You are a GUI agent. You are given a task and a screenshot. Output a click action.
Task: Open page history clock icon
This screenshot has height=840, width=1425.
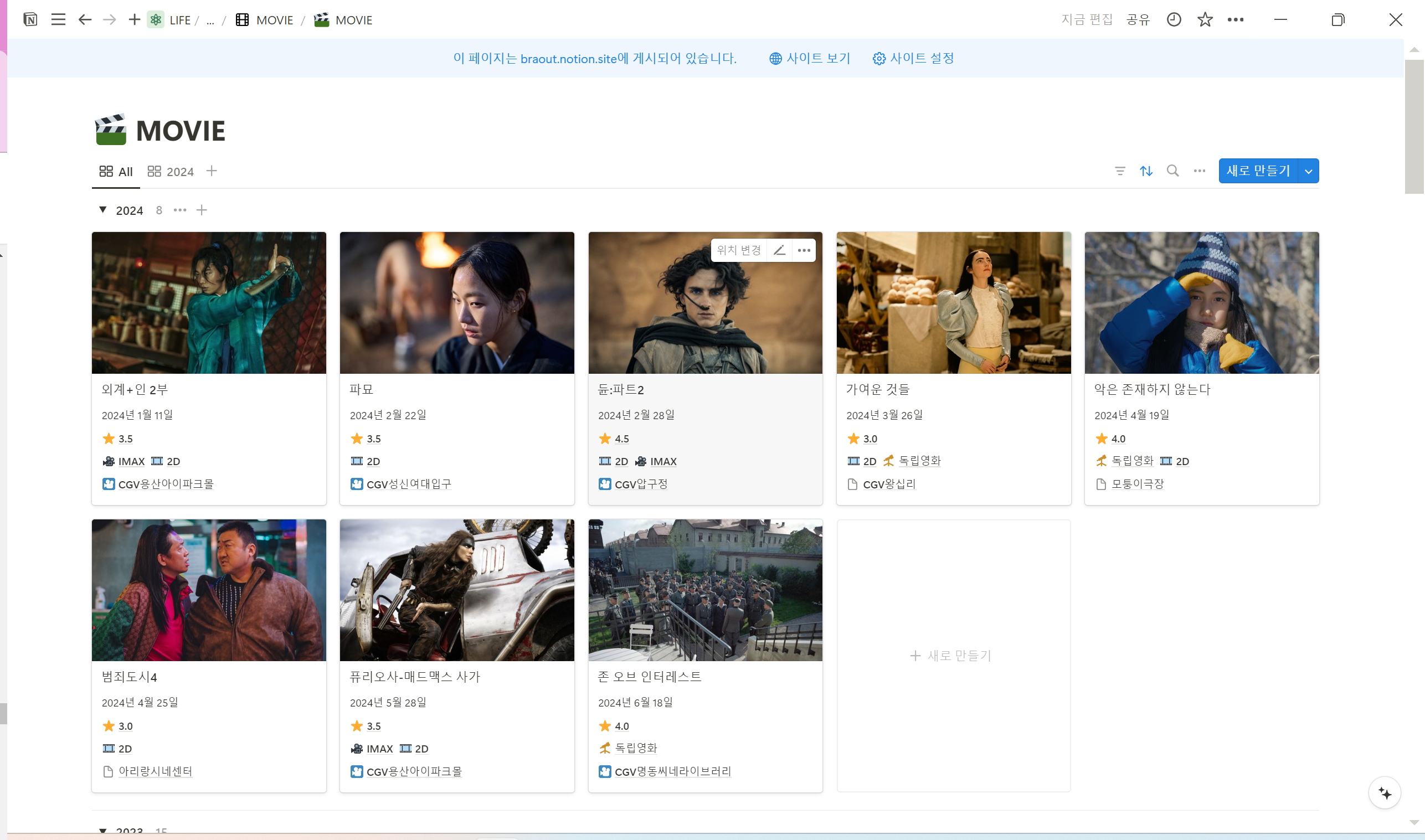tap(1174, 20)
